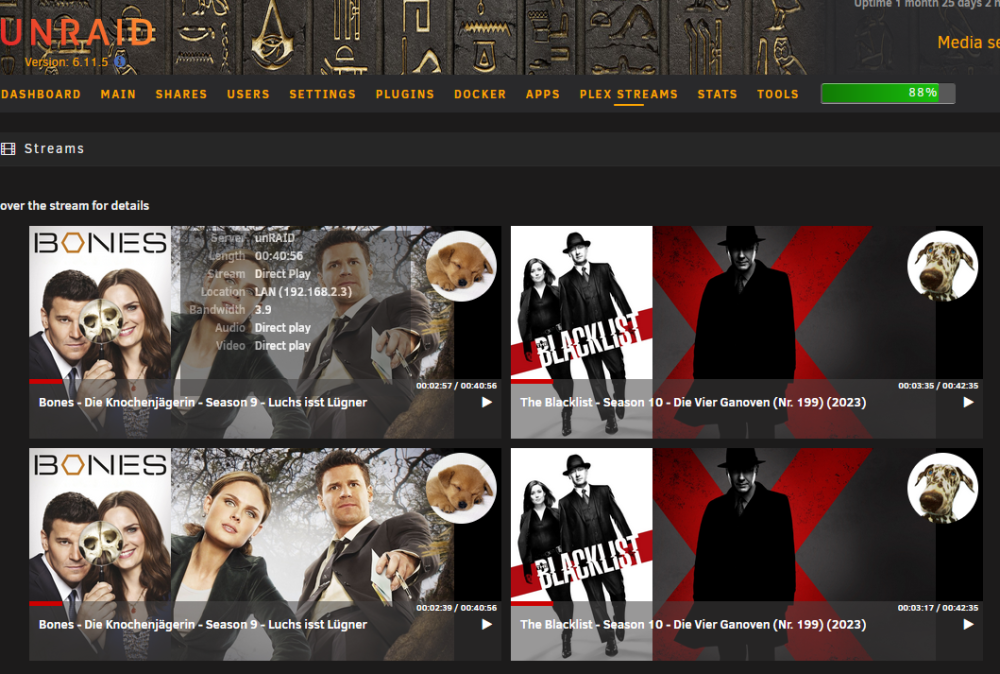The height and width of the screenshot is (674, 1000).
Task: Click the Blacklist episode title on the stream at 00:03:35
Action: 693,402
